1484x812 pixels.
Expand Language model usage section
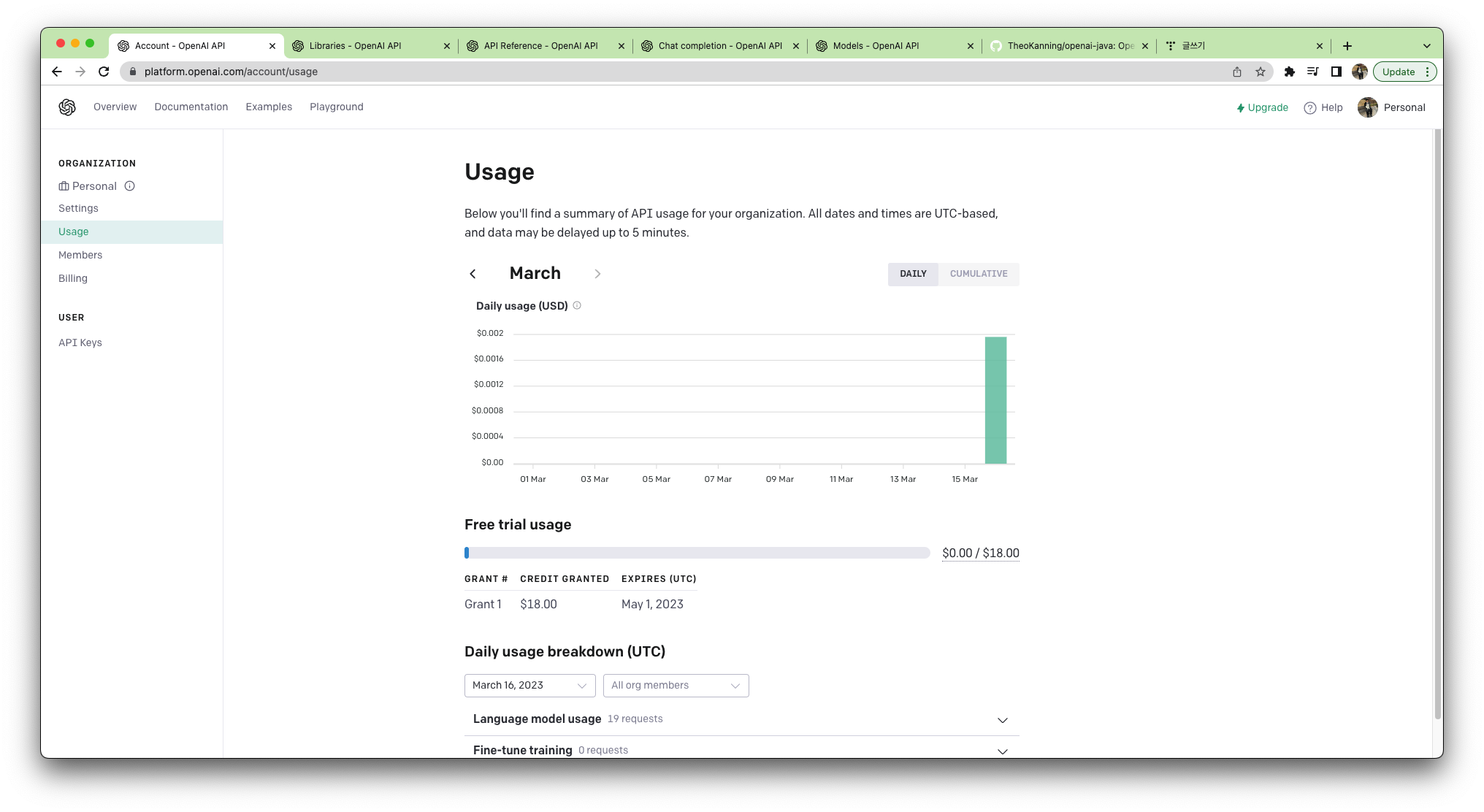coord(1002,720)
